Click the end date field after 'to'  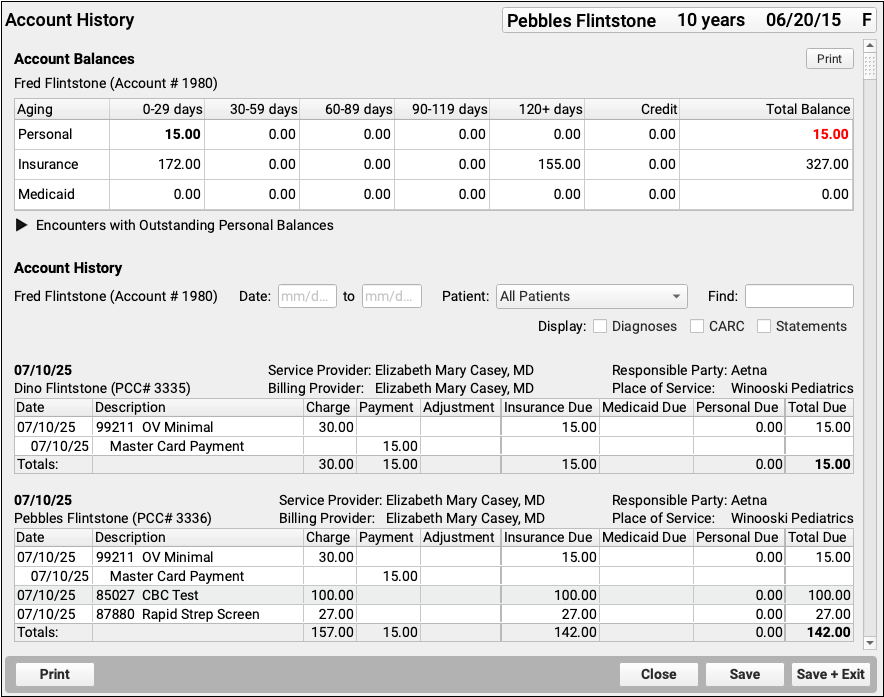(392, 297)
